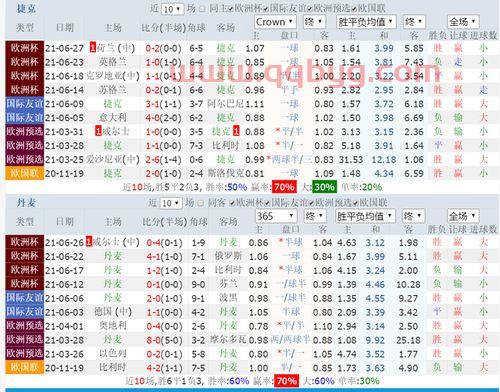Click away odds 10.28 on 21-06-12

[x=408, y=284]
